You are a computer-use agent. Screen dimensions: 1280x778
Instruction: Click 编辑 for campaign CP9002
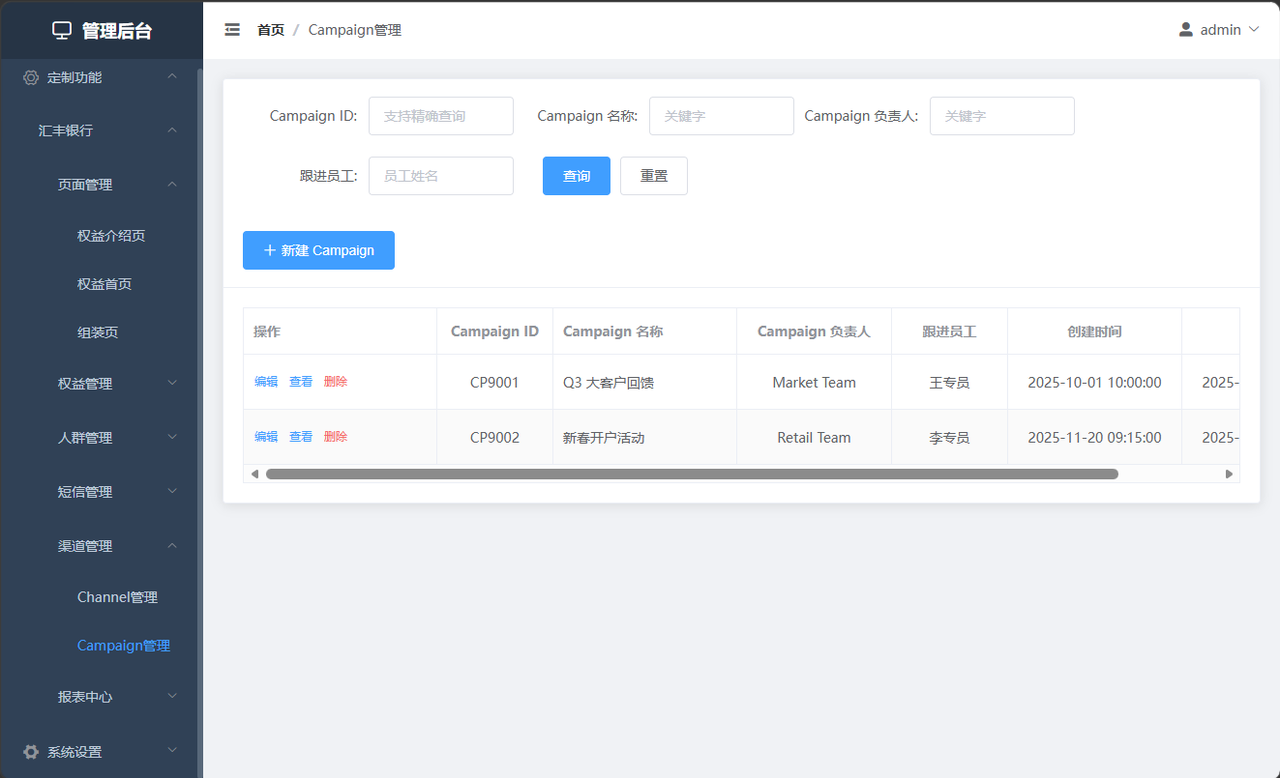tap(266, 437)
